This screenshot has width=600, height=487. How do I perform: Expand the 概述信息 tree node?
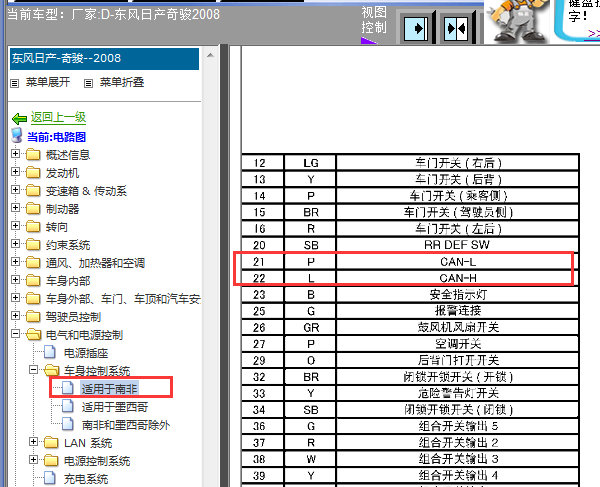click(x=15, y=153)
